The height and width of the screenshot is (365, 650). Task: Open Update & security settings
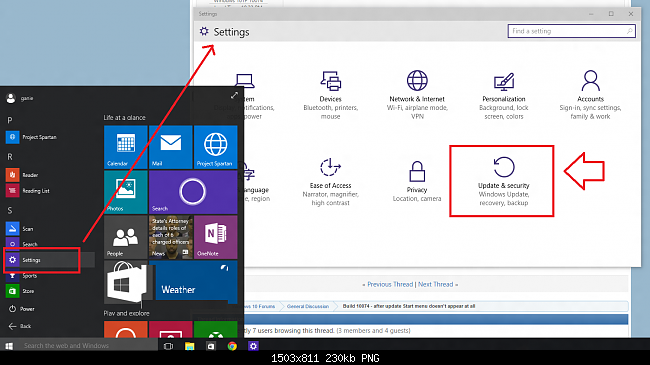pyautogui.click(x=503, y=182)
